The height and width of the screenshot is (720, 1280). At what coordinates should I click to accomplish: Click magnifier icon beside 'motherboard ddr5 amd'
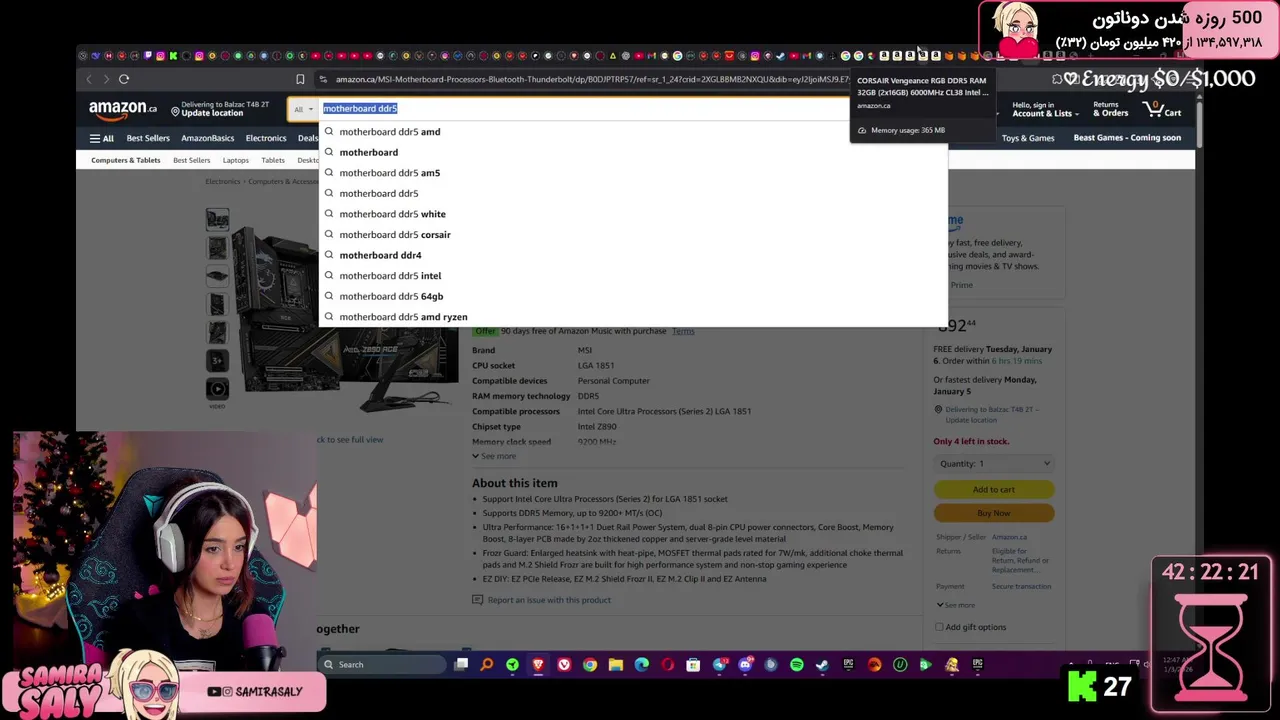329,132
